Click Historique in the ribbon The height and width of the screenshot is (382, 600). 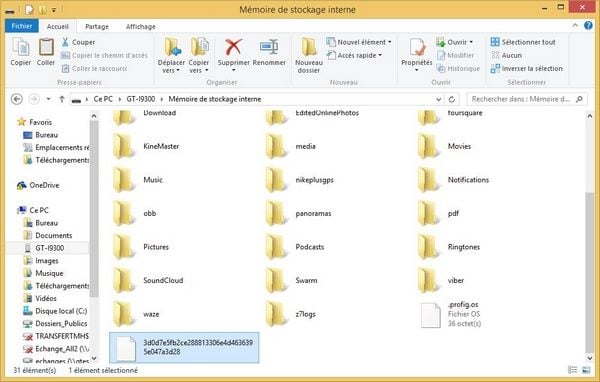(x=458, y=69)
